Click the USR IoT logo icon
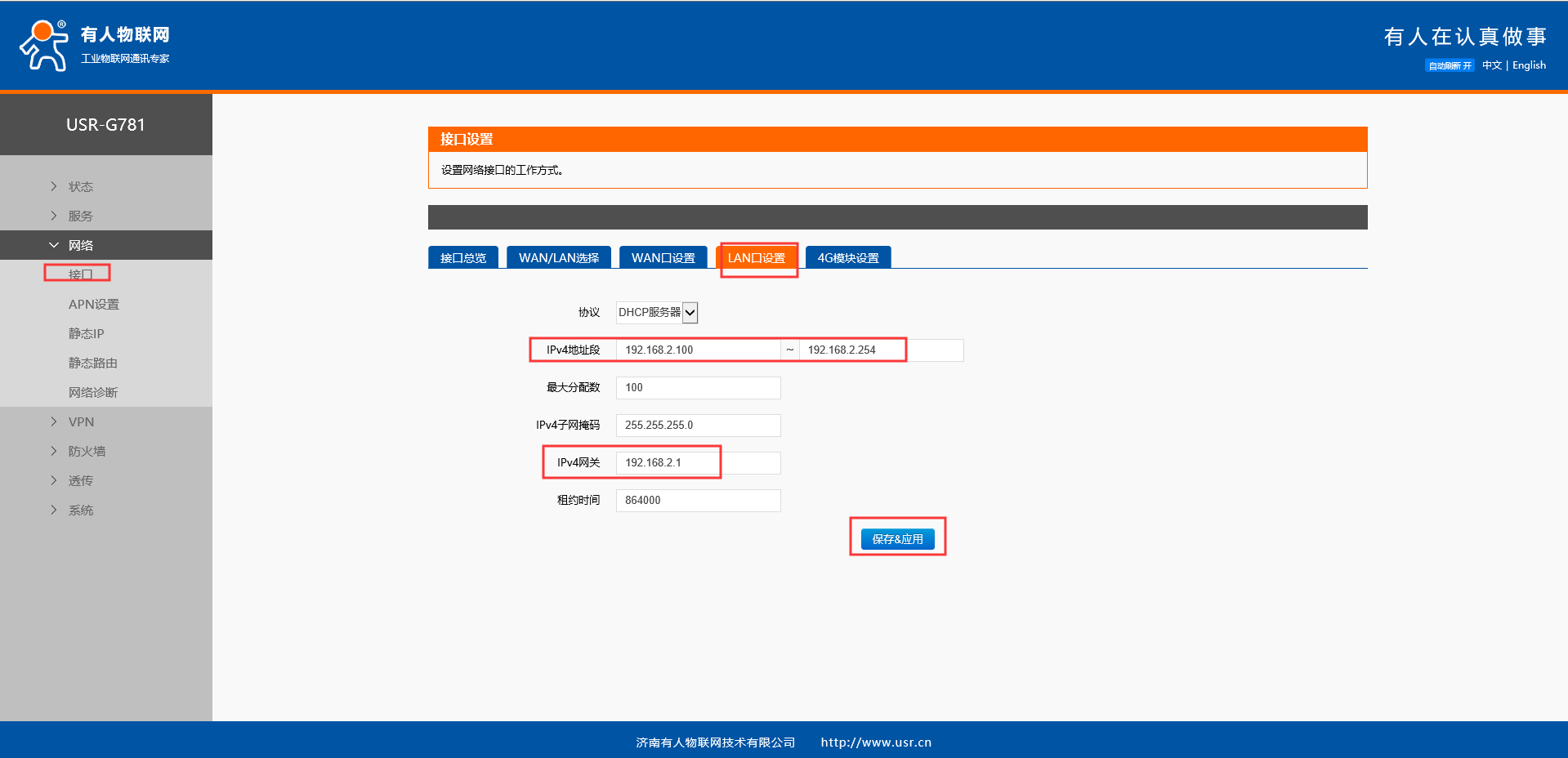1568x758 pixels. click(44, 46)
